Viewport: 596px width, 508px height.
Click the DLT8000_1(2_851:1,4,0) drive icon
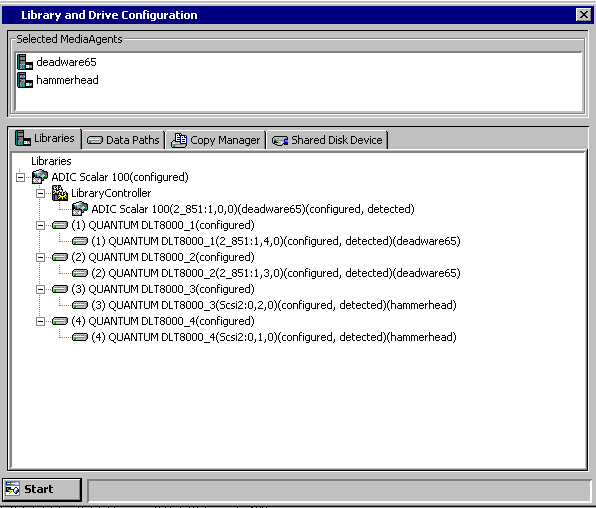coord(80,241)
